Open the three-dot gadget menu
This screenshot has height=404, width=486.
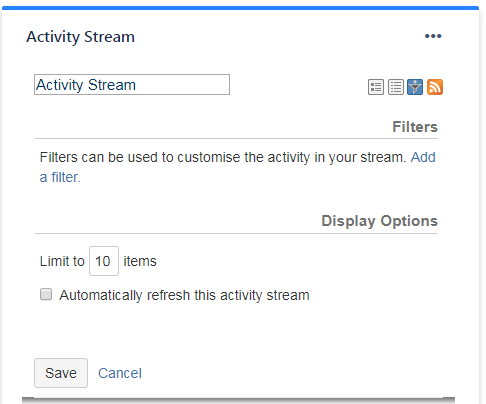[x=433, y=36]
